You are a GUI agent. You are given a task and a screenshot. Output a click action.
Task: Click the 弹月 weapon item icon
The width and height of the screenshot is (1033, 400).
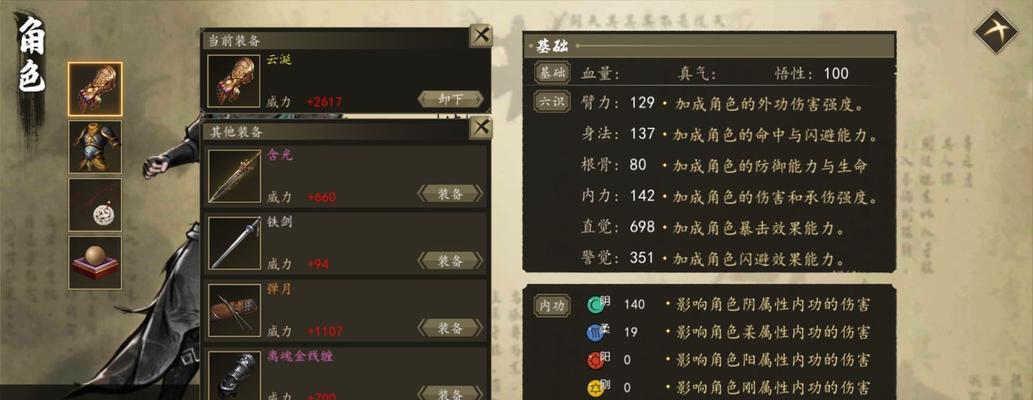point(235,310)
